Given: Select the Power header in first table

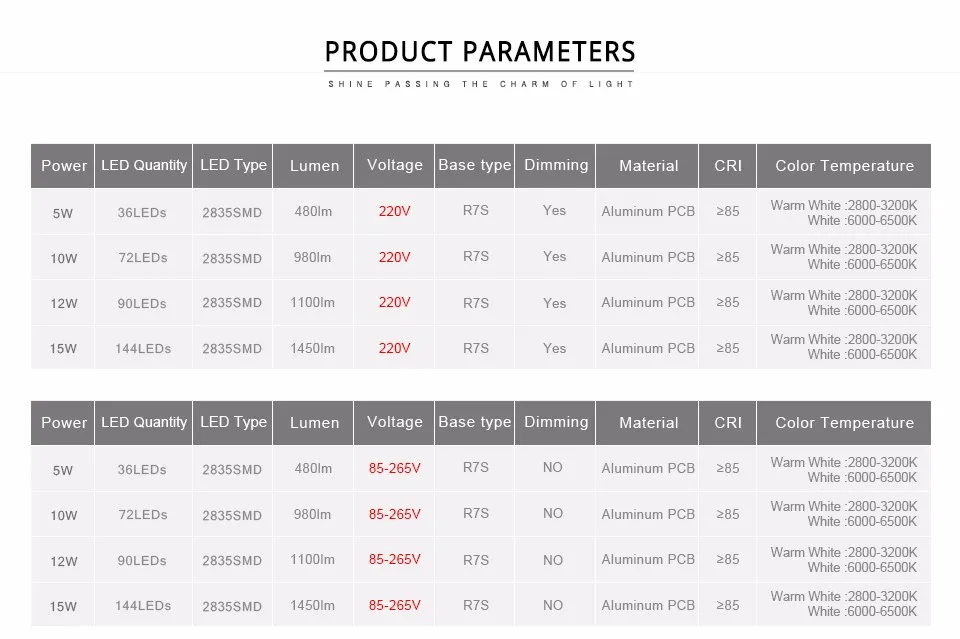Looking at the screenshot, I should (x=64, y=166).
